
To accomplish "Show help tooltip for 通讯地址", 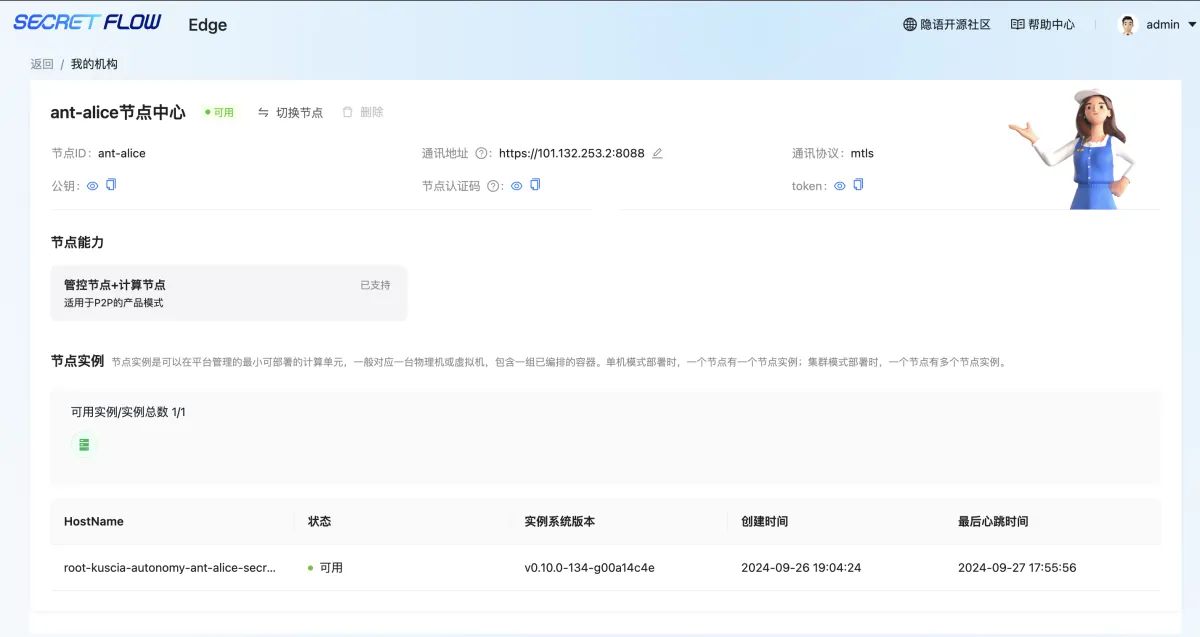I will (x=481, y=153).
